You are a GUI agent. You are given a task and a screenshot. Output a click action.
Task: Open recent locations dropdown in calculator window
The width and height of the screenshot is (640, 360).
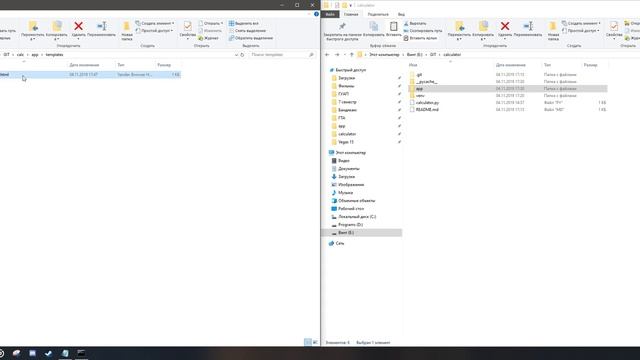click(x=344, y=55)
